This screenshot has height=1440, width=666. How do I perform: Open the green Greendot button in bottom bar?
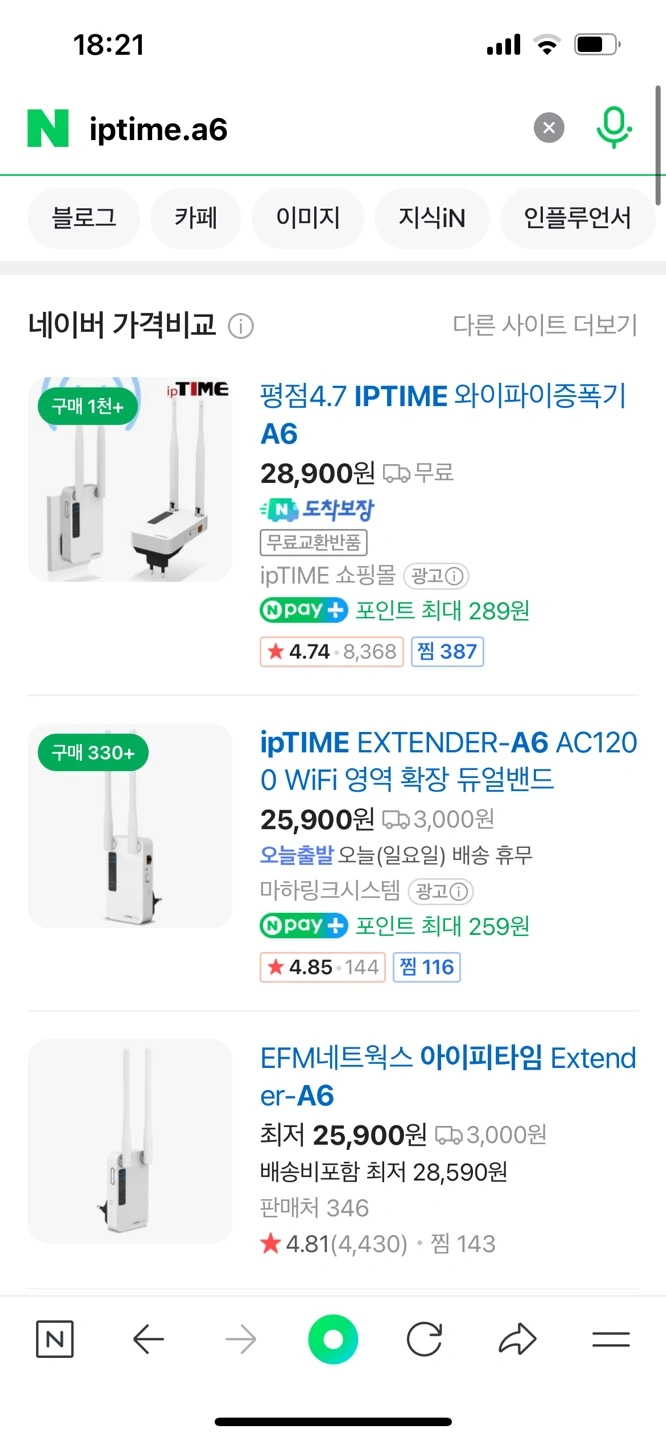pyautogui.click(x=333, y=1338)
